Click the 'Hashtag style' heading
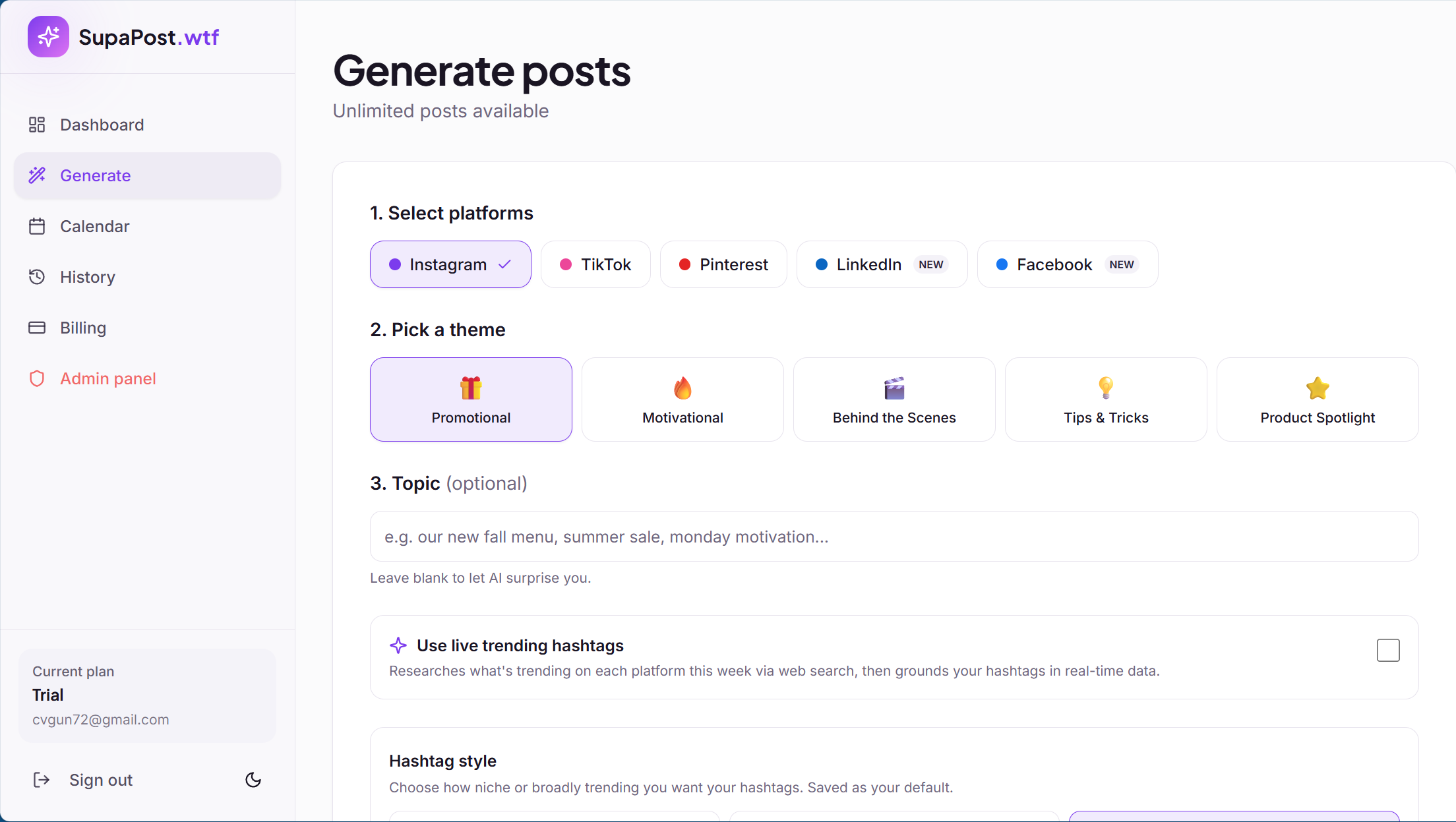Viewport: 1456px width, 822px height. click(x=442, y=761)
